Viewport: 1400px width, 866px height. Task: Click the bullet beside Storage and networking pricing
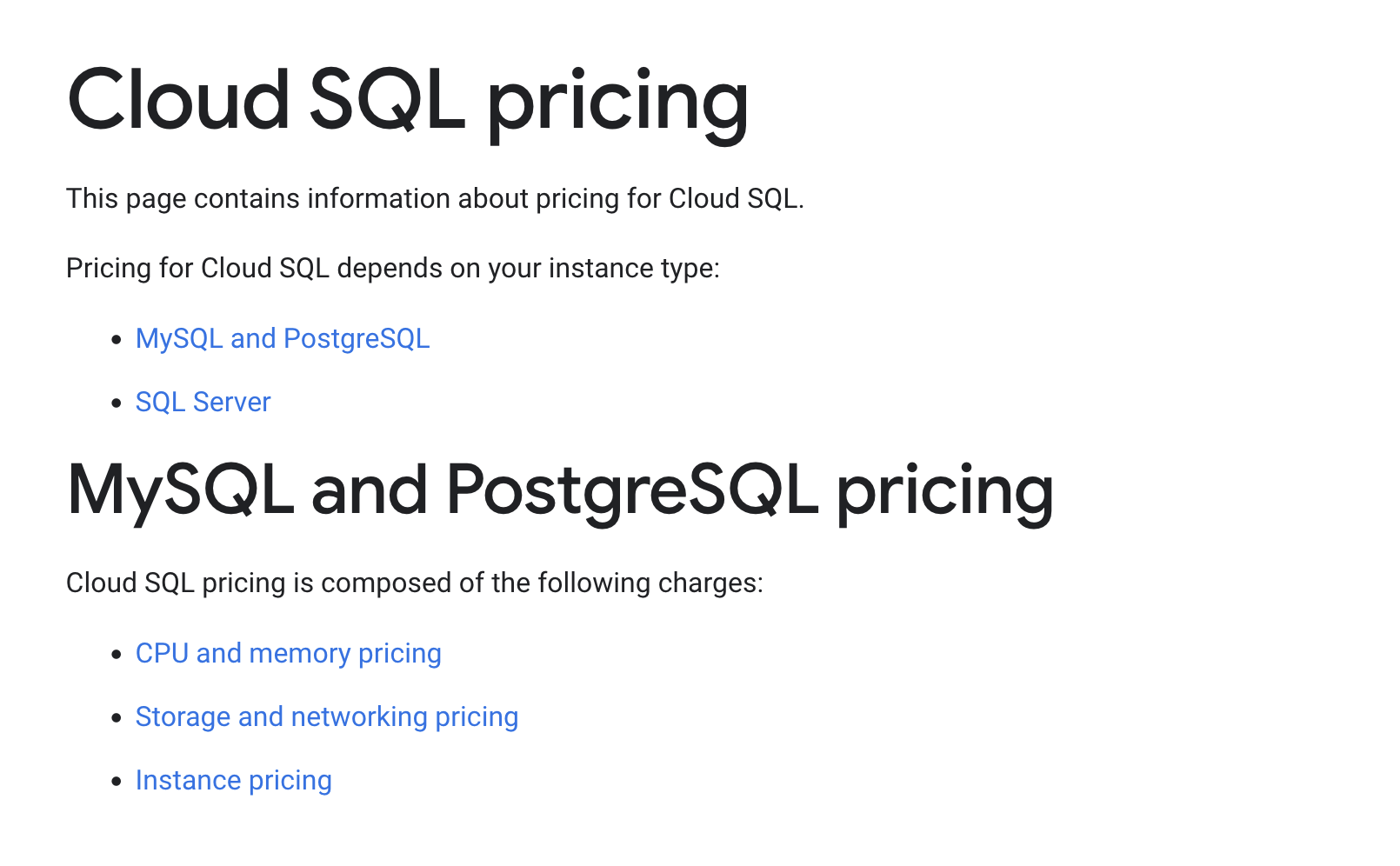pos(117,717)
